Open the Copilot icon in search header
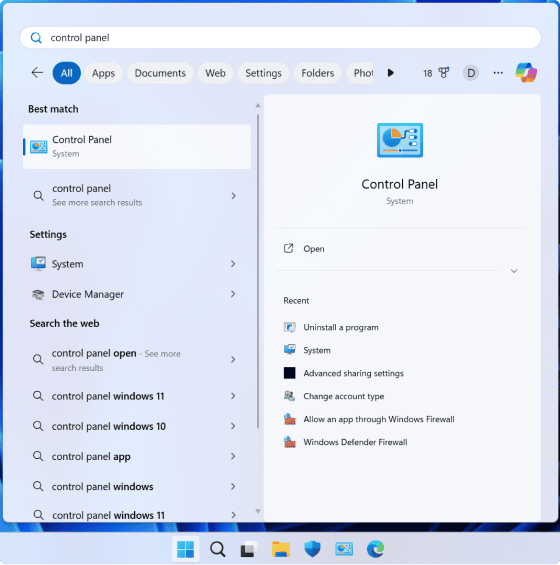Image resolution: width=560 pixels, height=565 pixels. [x=526, y=72]
